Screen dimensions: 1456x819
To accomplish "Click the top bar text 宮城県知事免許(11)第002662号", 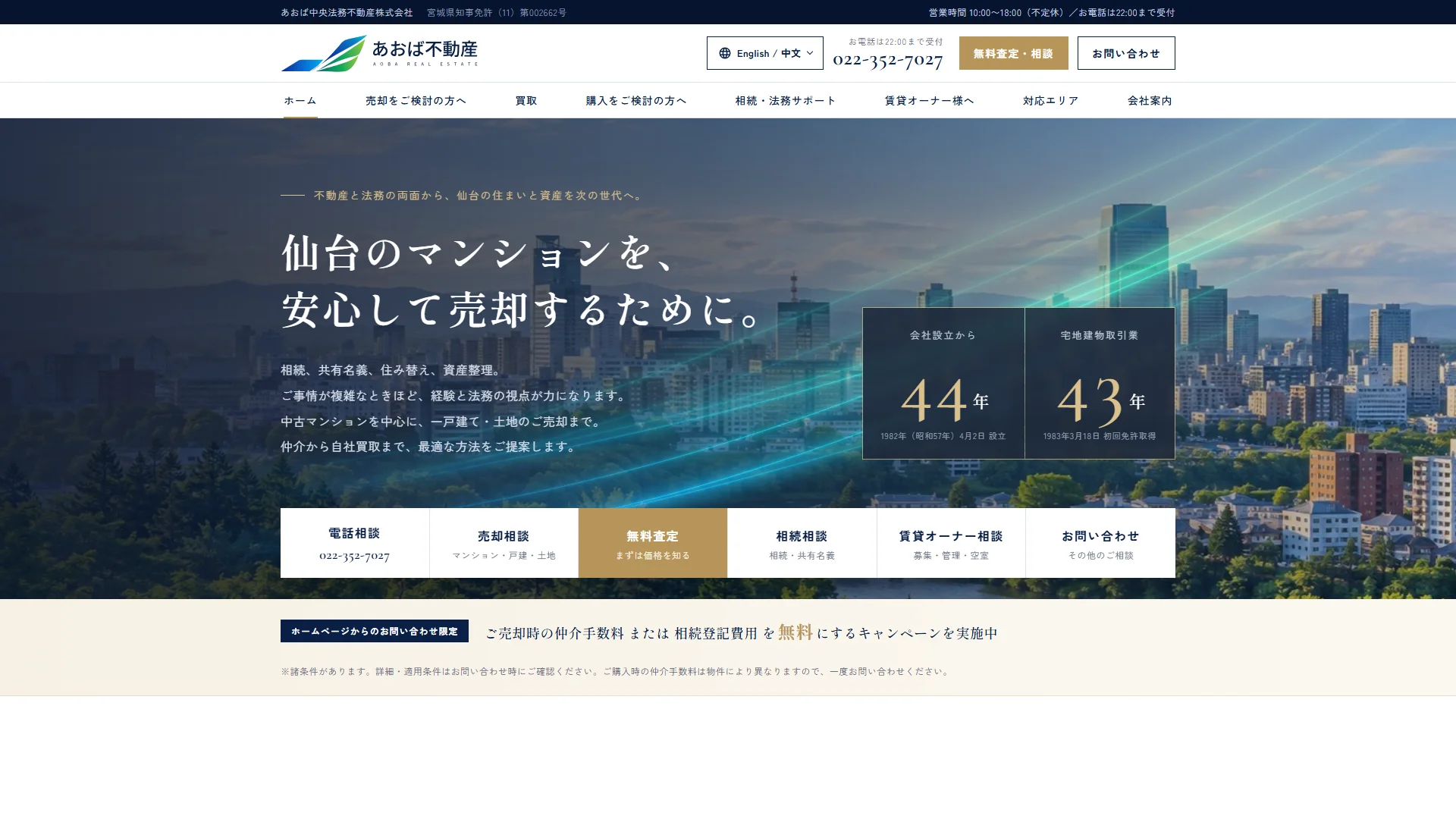I will point(497,13).
